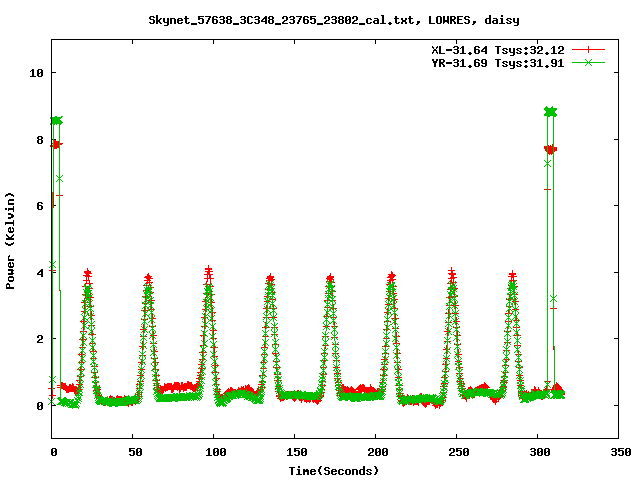Click the red calibration plateau near 305 seconds
Screen dimensions: 640x480
point(550,149)
